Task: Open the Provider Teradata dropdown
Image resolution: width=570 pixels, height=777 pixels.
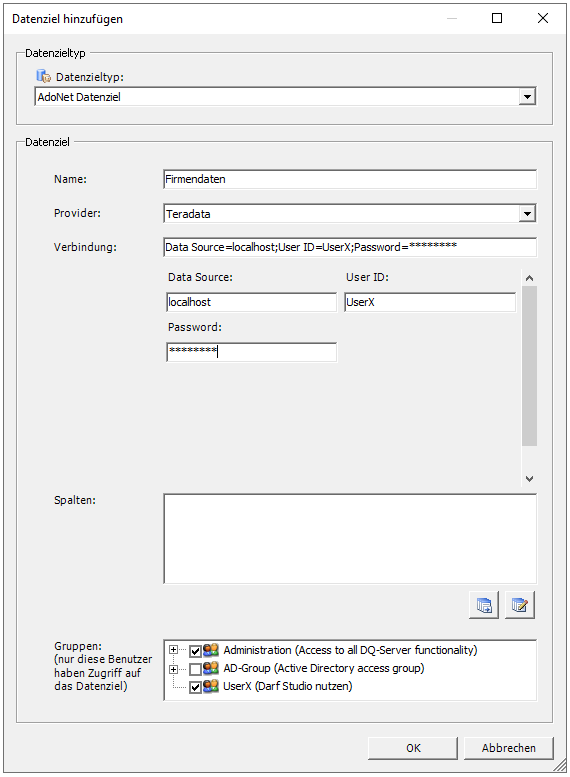Action: [527, 214]
